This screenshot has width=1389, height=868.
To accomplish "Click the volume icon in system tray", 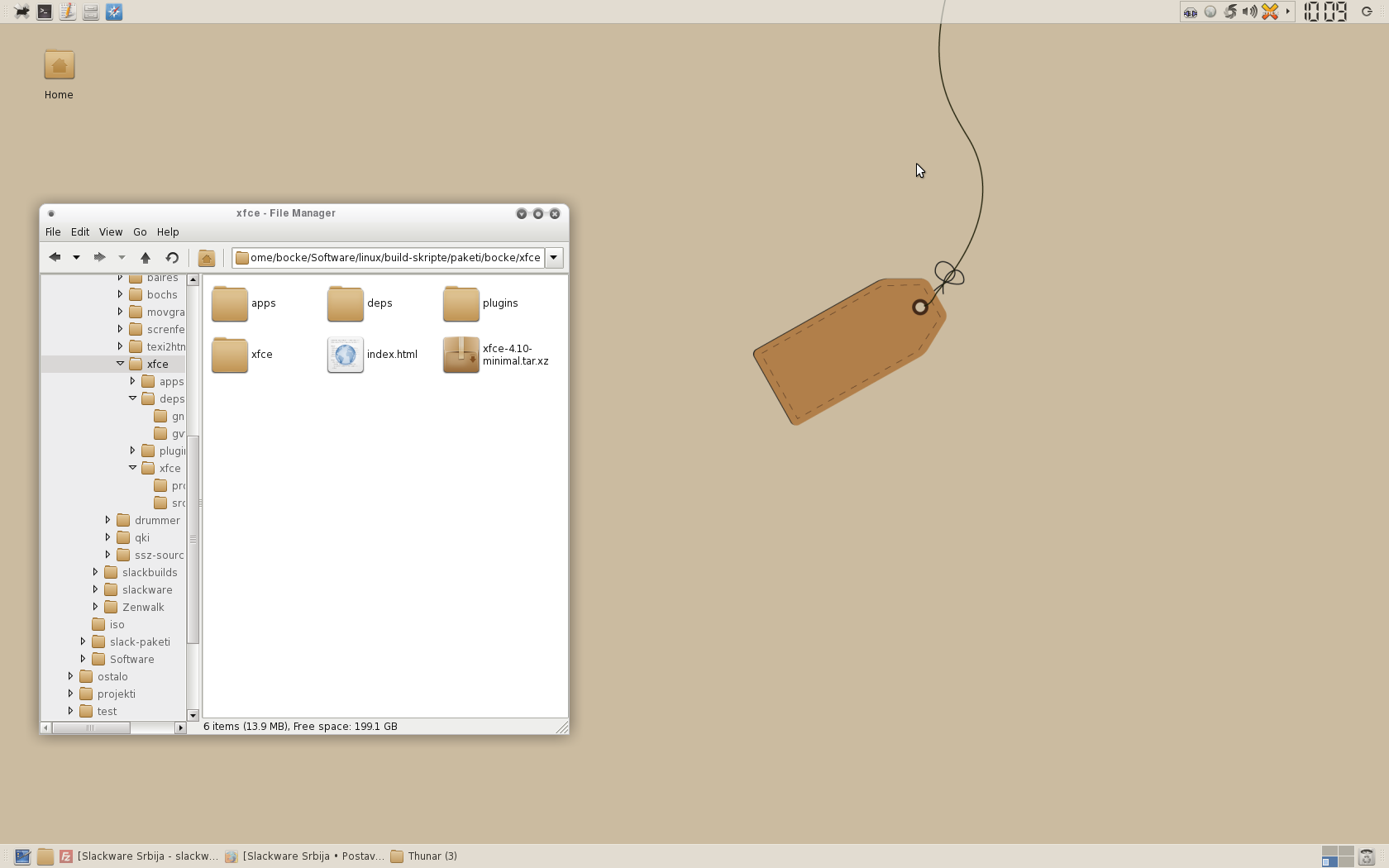I will pos(1249,12).
